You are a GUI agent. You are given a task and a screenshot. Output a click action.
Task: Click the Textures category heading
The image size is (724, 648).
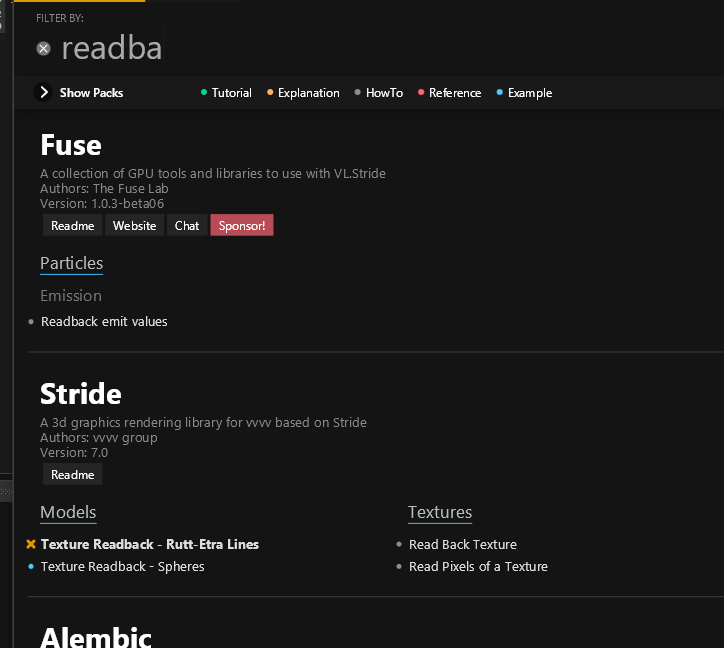tap(439, 513)
